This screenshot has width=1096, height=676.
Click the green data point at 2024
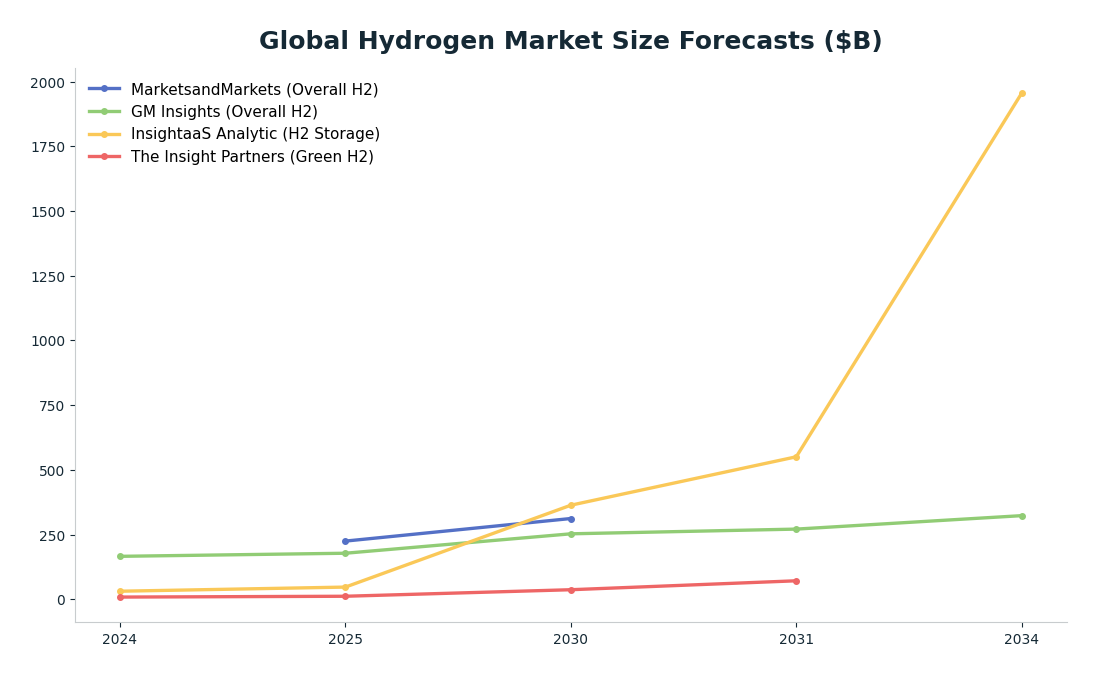pos(120,556)
